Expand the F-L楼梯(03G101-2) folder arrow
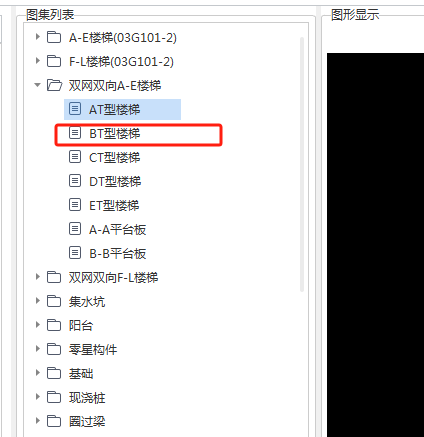The image size is (424, 437). (38, 61)
